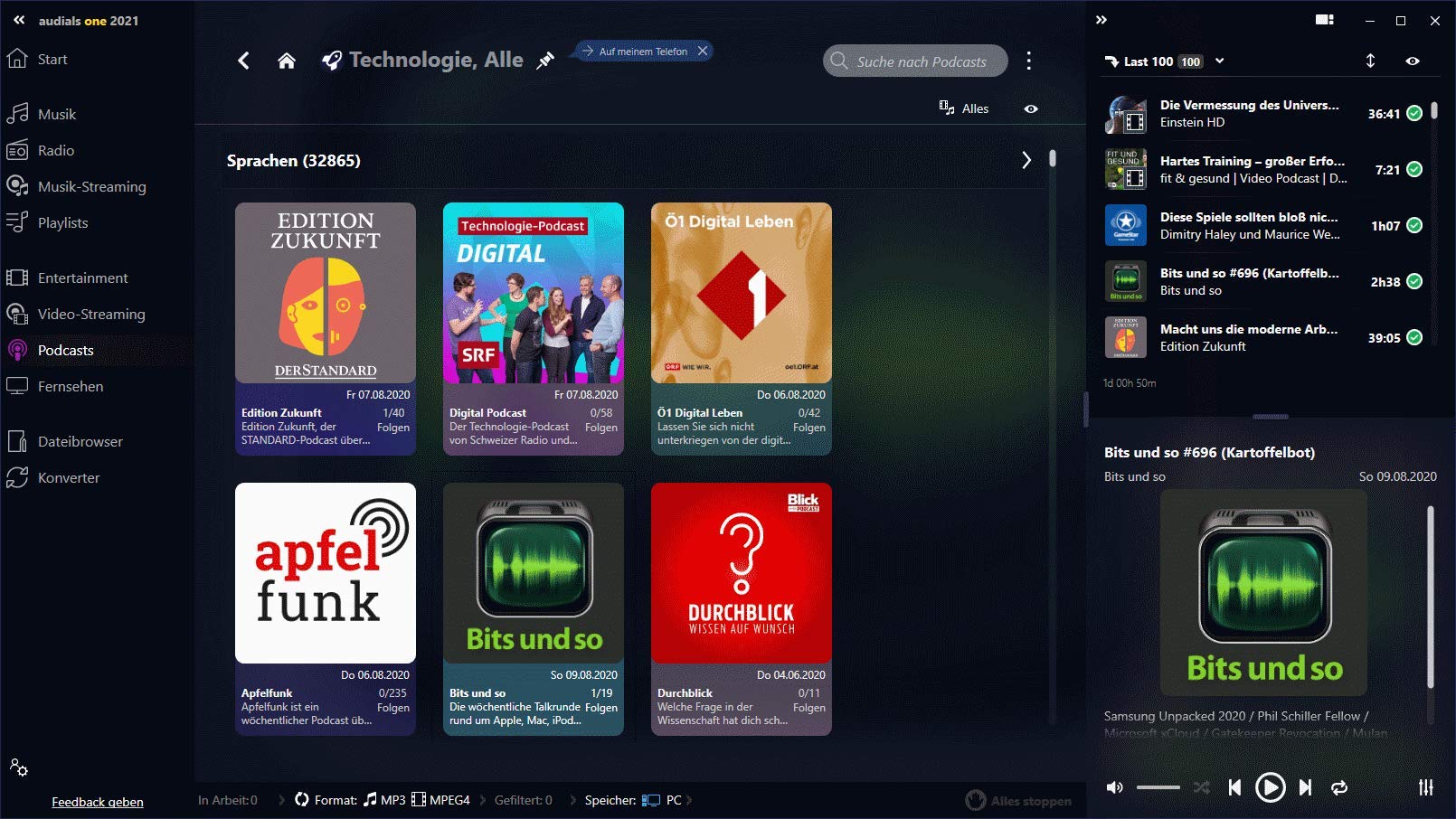Open the Feedback geben link
Image resolution: width=1456 pixels, height=819 pixels.
pyautogui.click(x=98, y=802)
